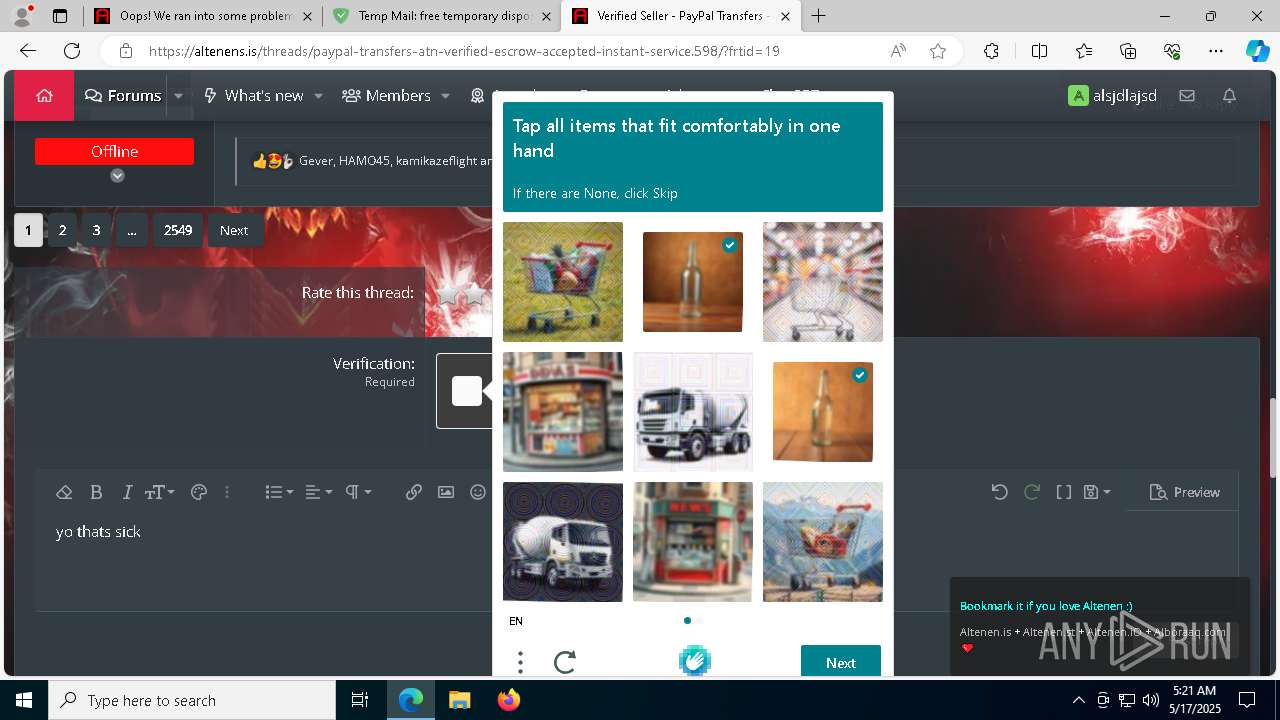Image resolution: width=1280 pixels, height=720 pixels.
Task: Select the first grass shopping cart image
Action: 563,282
